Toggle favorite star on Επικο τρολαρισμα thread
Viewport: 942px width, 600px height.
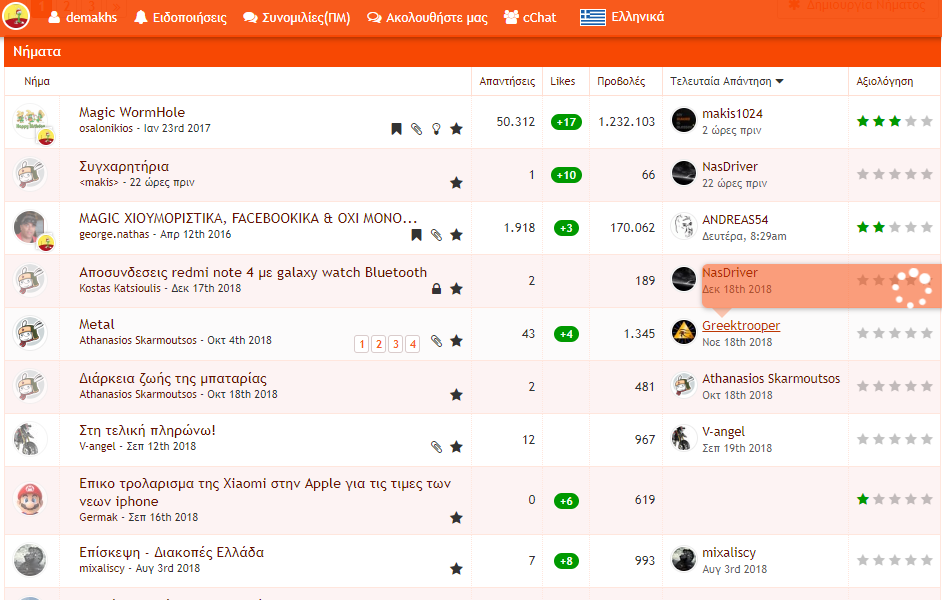[x=457, y=518]
